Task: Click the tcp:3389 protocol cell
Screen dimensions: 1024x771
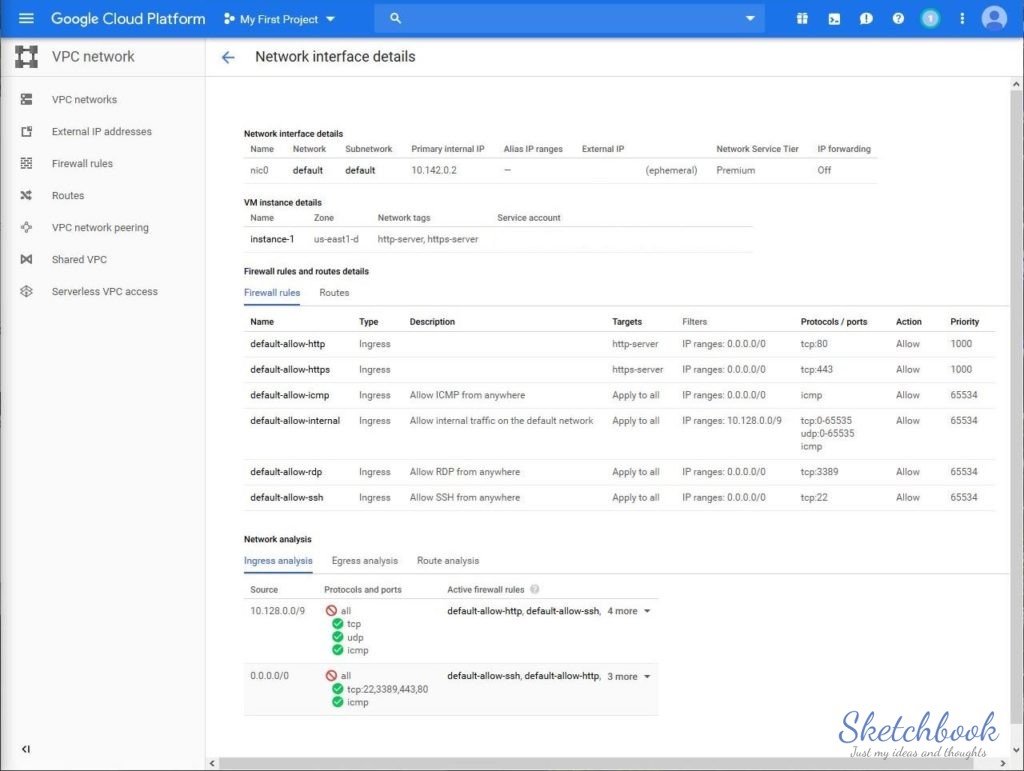Action: 819,472
